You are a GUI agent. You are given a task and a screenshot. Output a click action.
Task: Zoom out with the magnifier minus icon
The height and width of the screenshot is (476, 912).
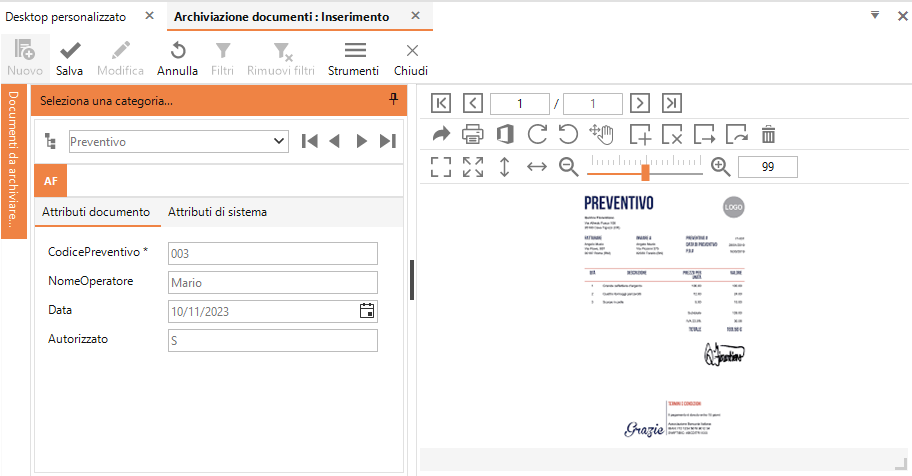(x=569, y=167)
